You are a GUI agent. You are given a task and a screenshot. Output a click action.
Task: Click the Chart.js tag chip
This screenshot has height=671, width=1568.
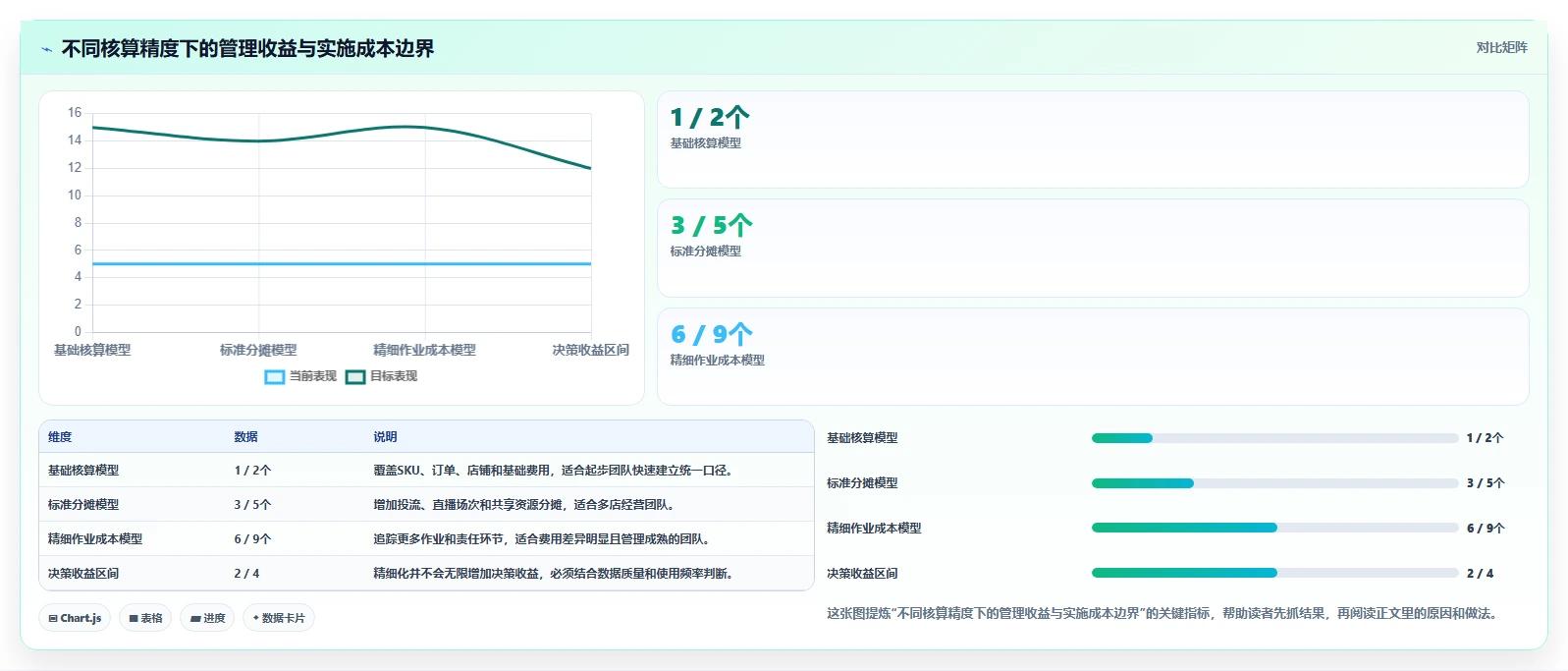point(75,618)
